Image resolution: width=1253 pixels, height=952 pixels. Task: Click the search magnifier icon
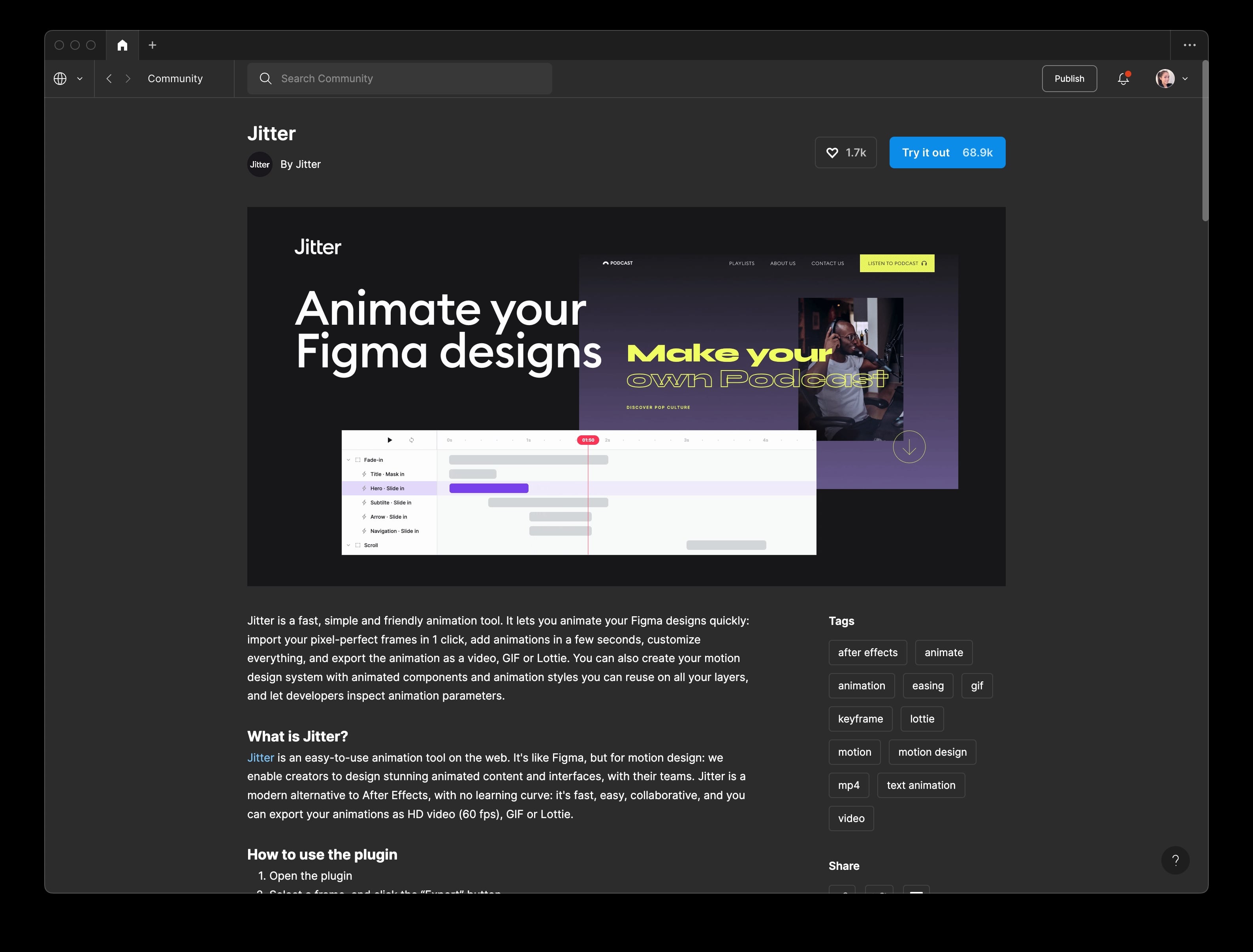click(265, 79)
